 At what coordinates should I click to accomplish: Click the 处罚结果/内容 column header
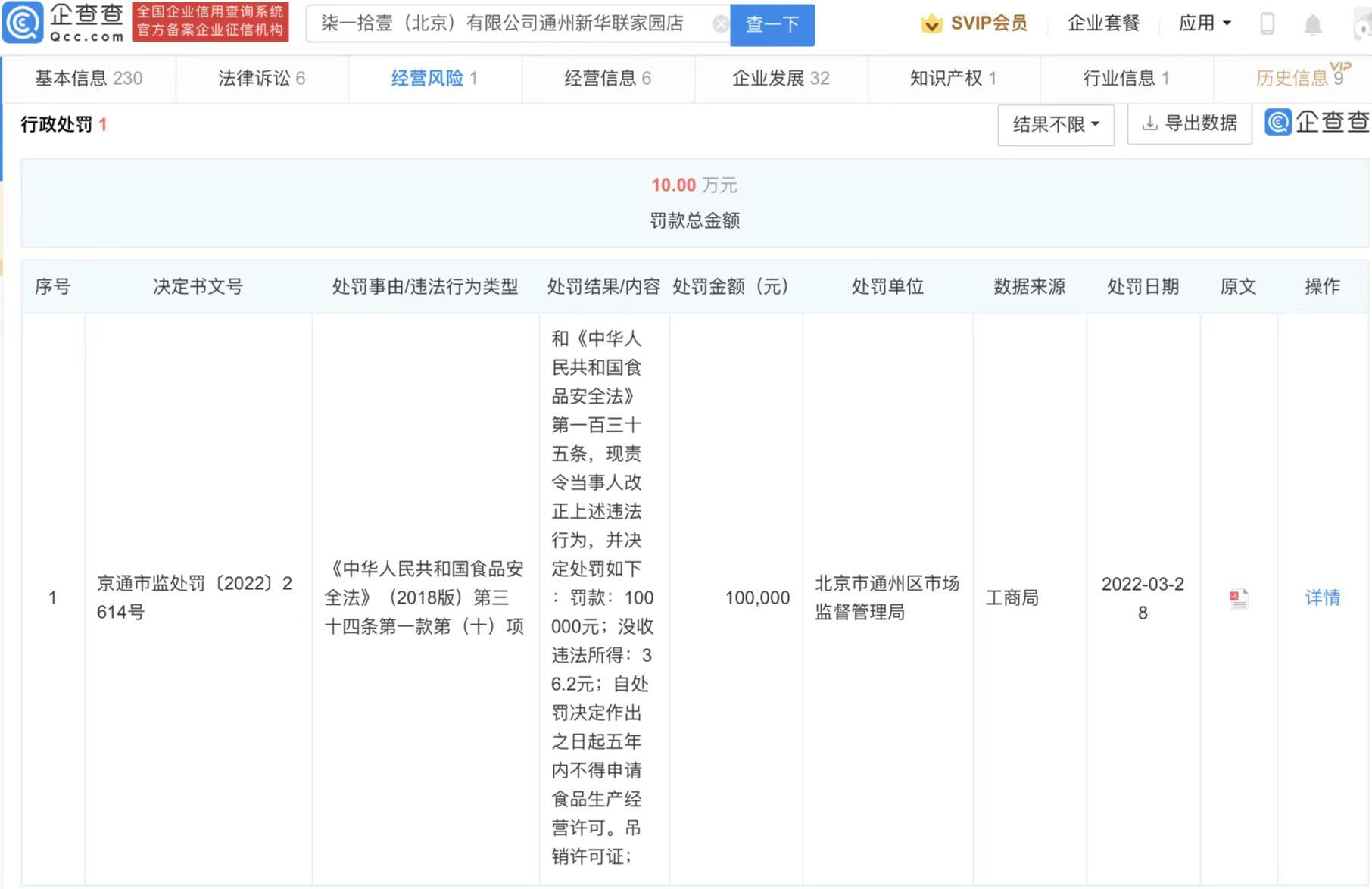tap(603, 286)
